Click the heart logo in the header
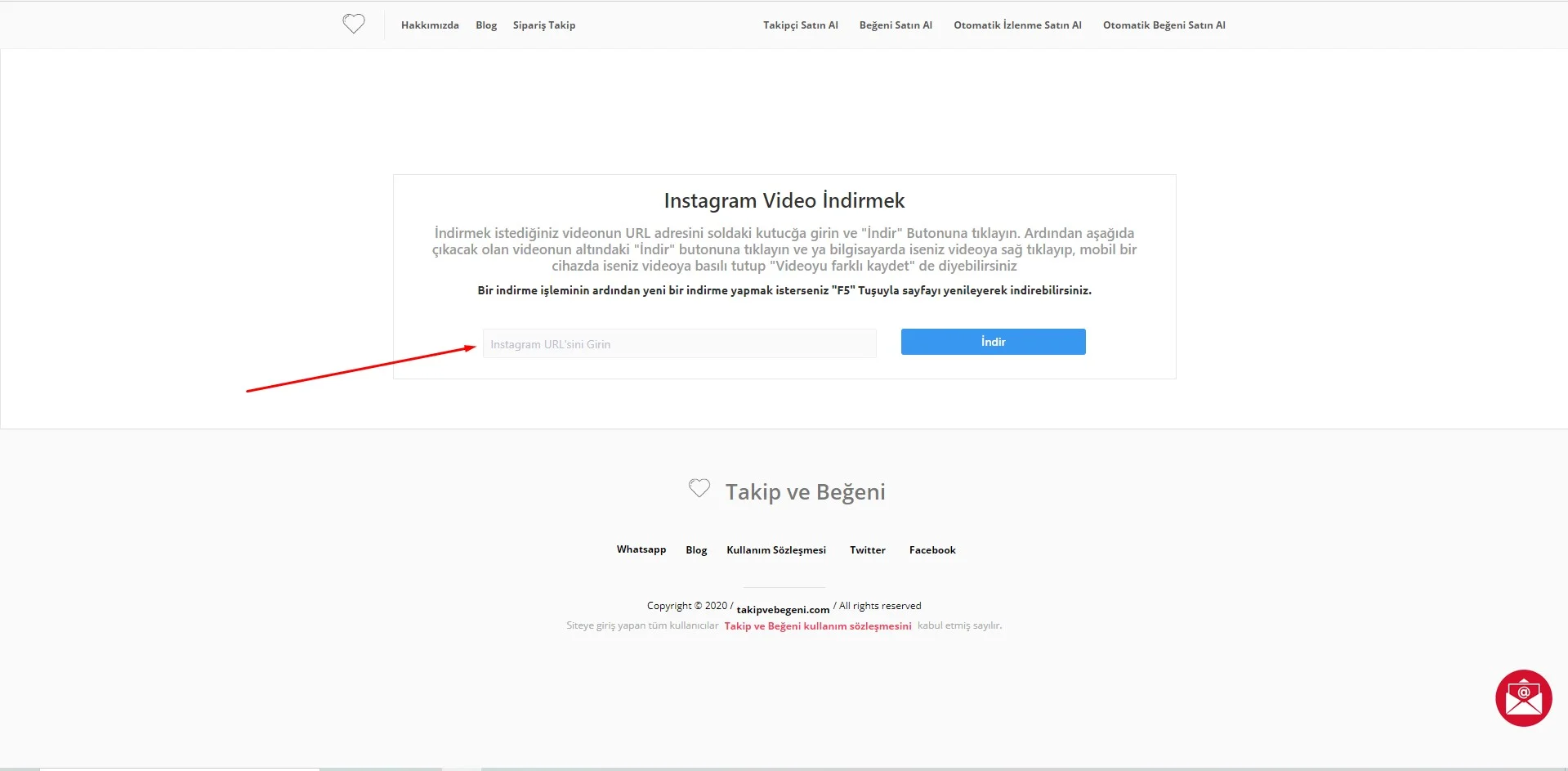The image size is (1568, 771). pos(354,24)
